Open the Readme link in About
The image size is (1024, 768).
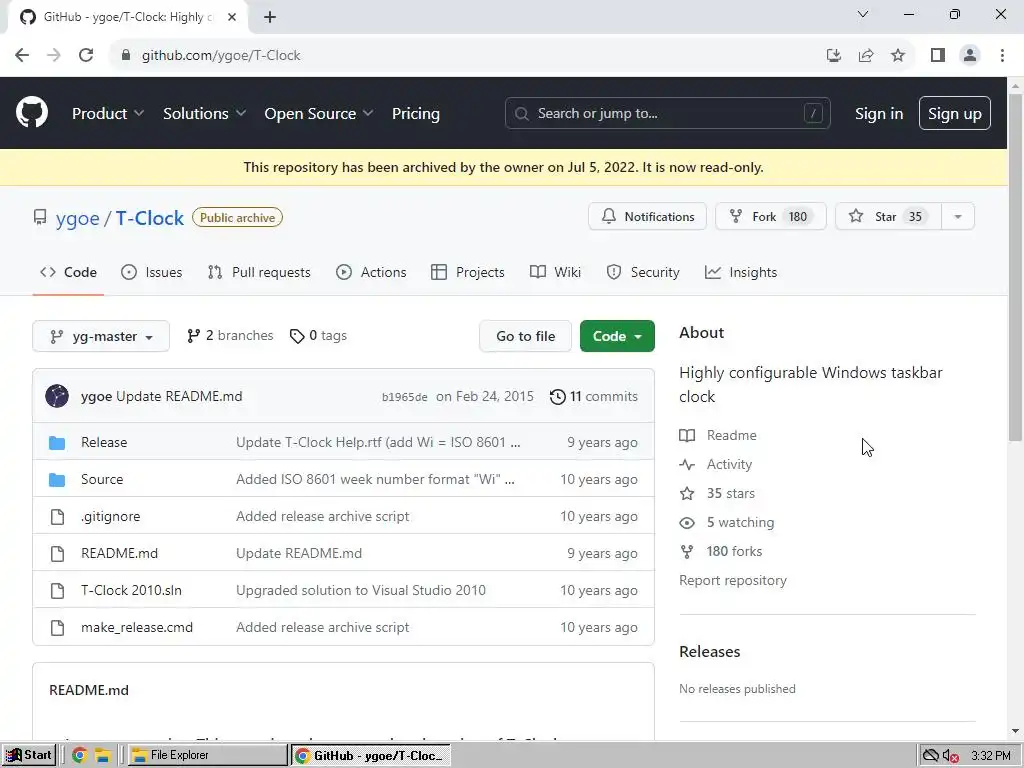click(718, 436)
